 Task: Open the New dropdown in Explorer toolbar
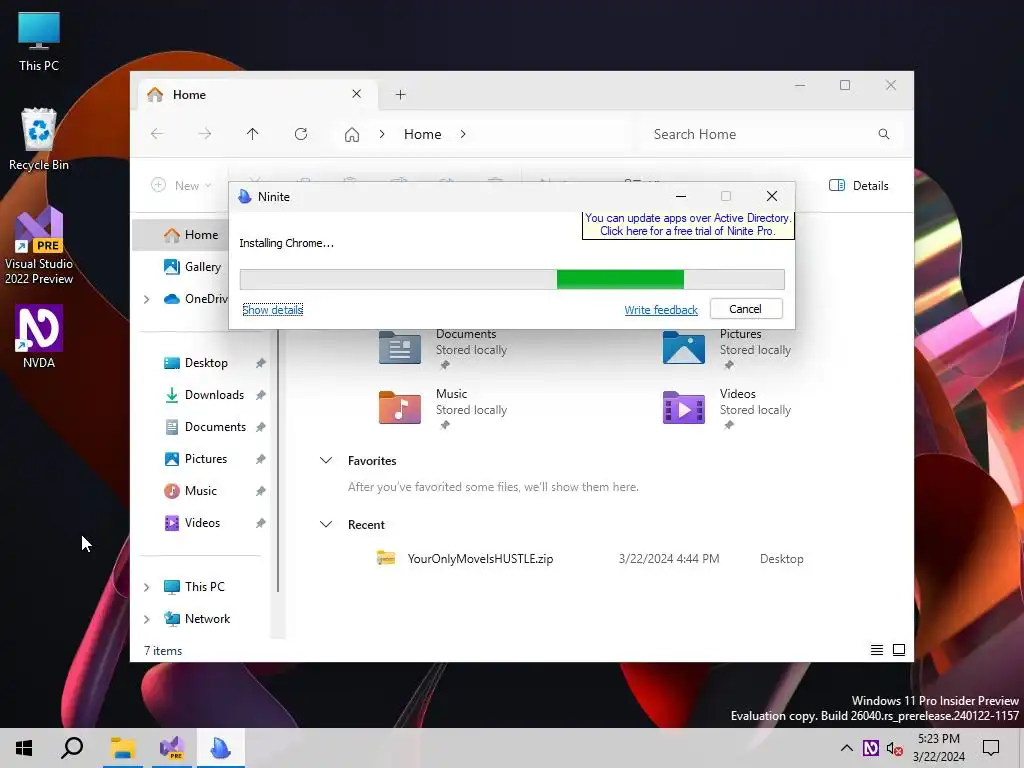[181, 185]
